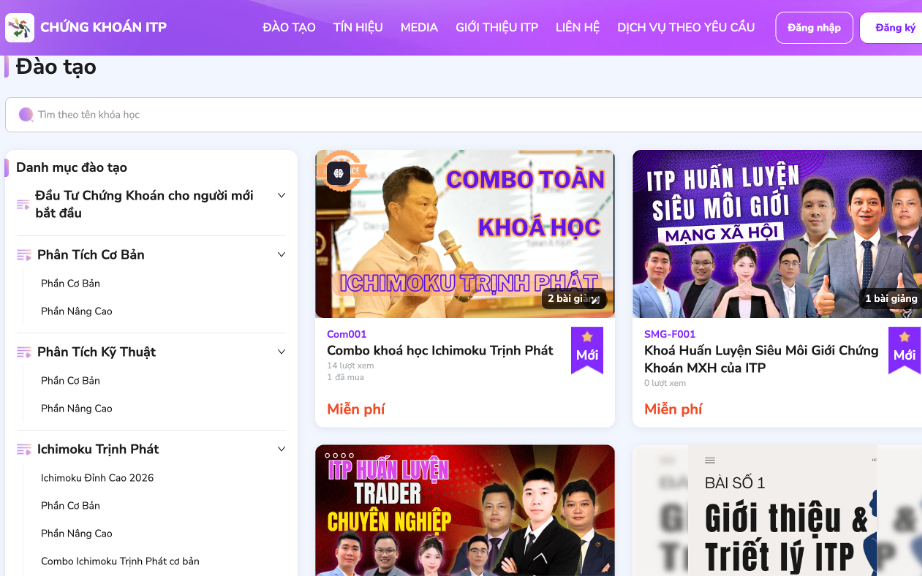Open the LIÊN HỆ menu item

577,28
